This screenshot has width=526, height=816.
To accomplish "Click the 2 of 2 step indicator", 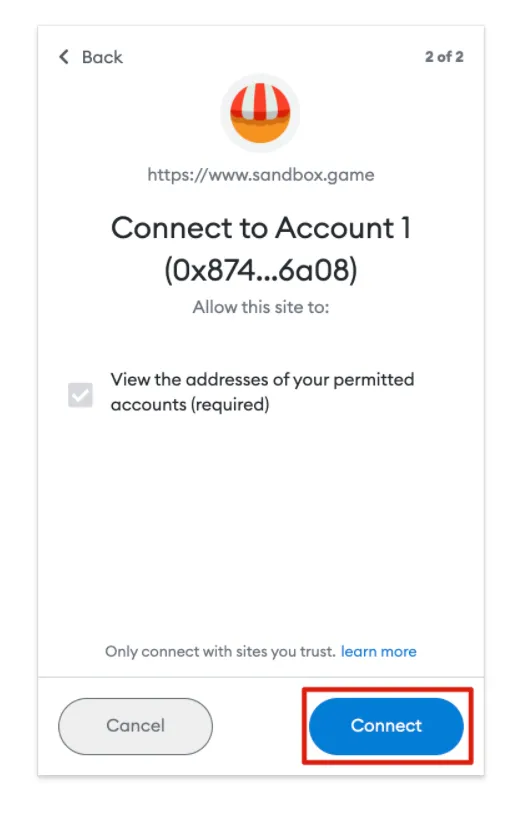I will [444, 57].
